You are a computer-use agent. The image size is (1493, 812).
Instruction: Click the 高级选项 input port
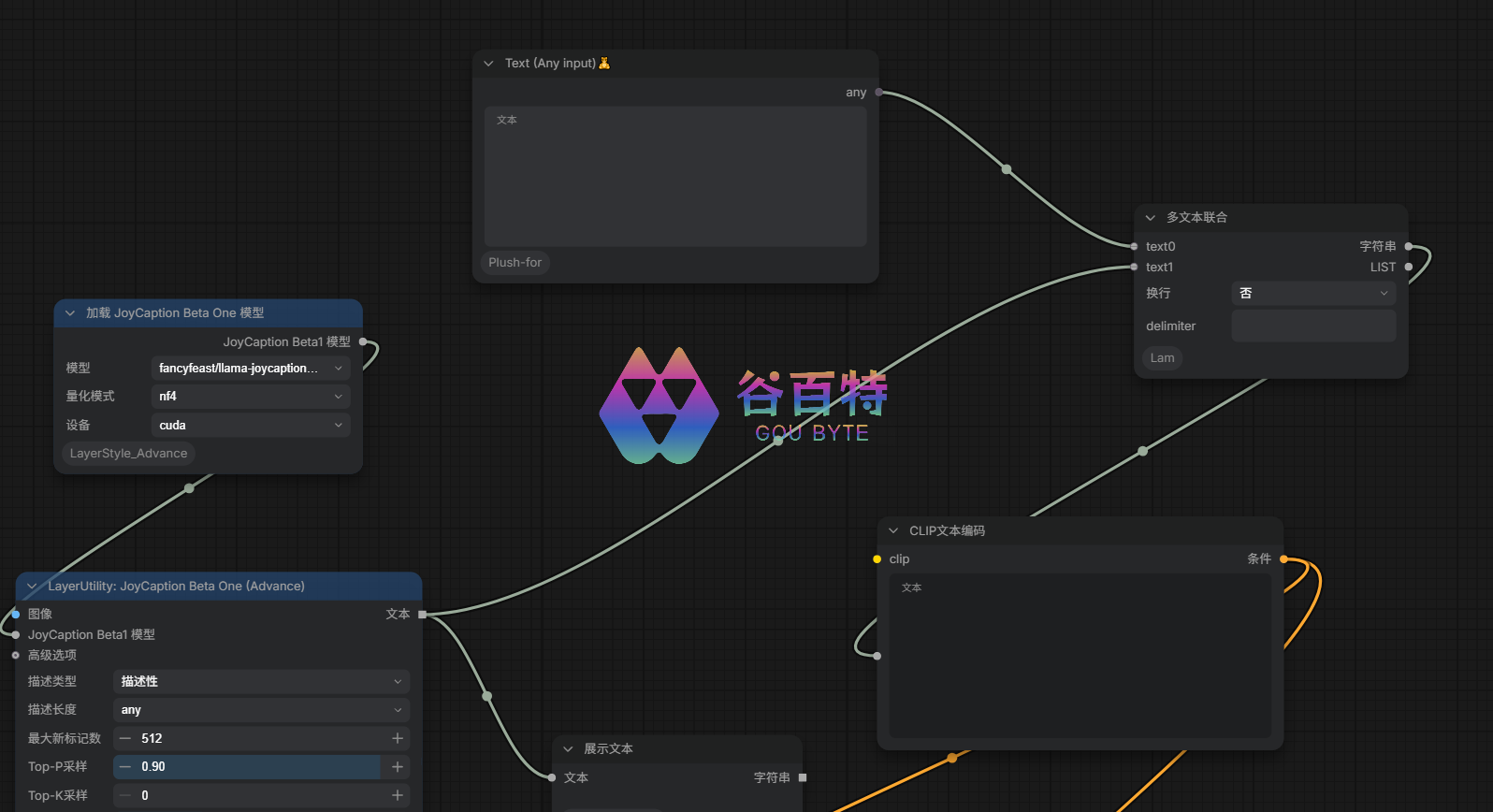(16, 656)
